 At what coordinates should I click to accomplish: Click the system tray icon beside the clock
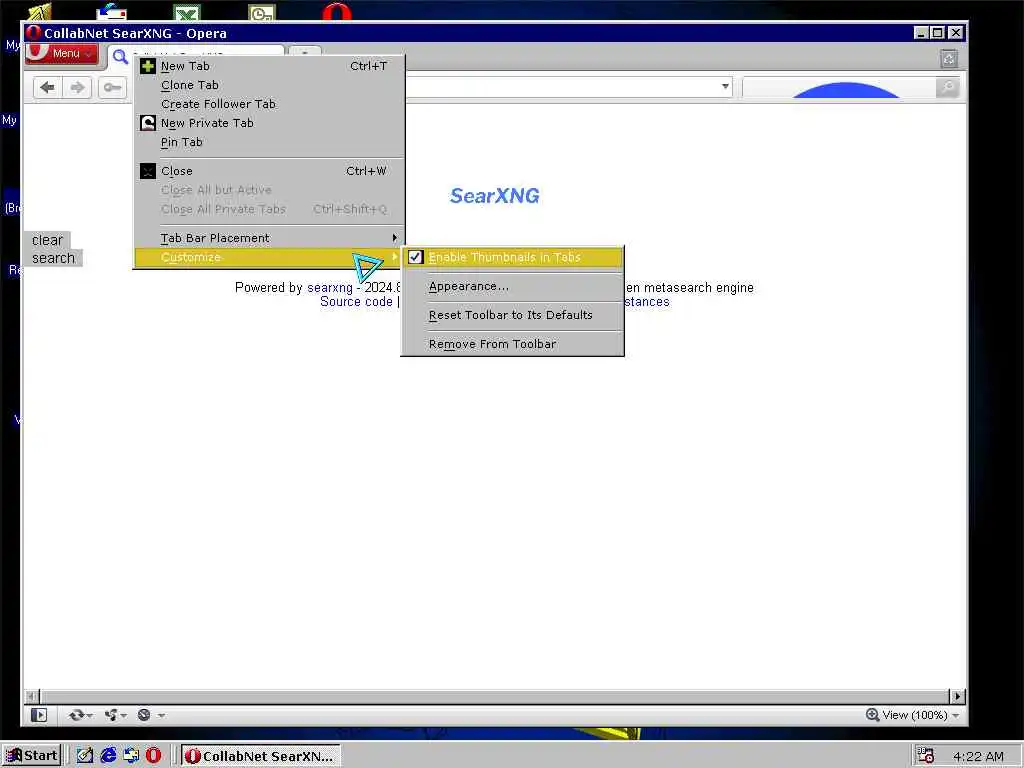pyautogui.click(x=925, y=756)
